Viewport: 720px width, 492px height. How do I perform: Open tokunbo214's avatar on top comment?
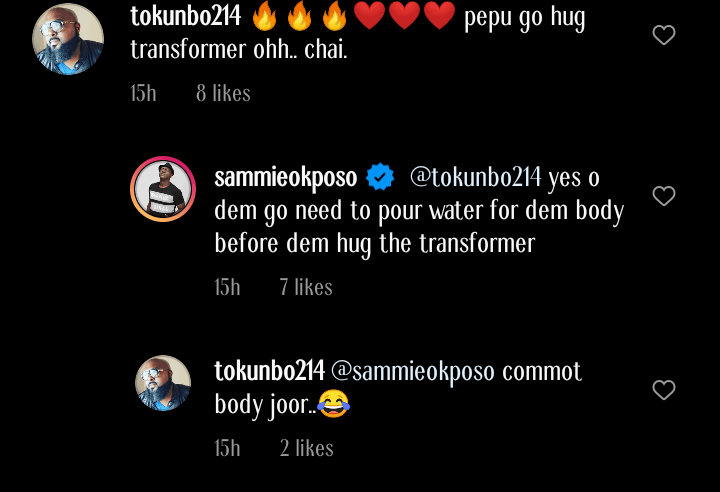pos(68,39)
